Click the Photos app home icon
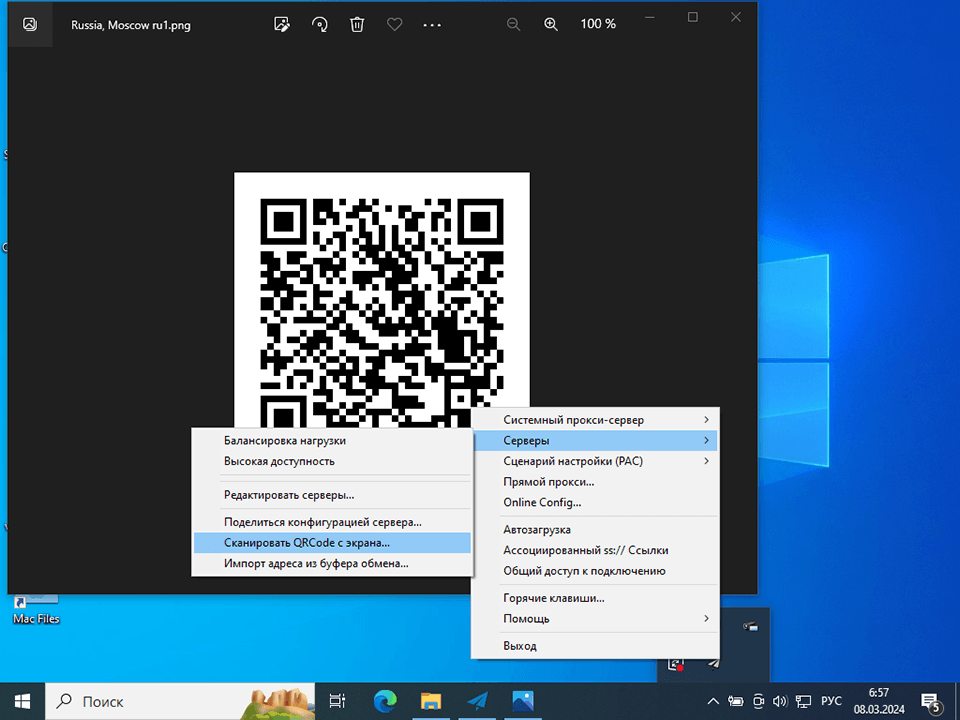Image resolution: width=960 pixels, height=720 pixels. coord(29,24)
